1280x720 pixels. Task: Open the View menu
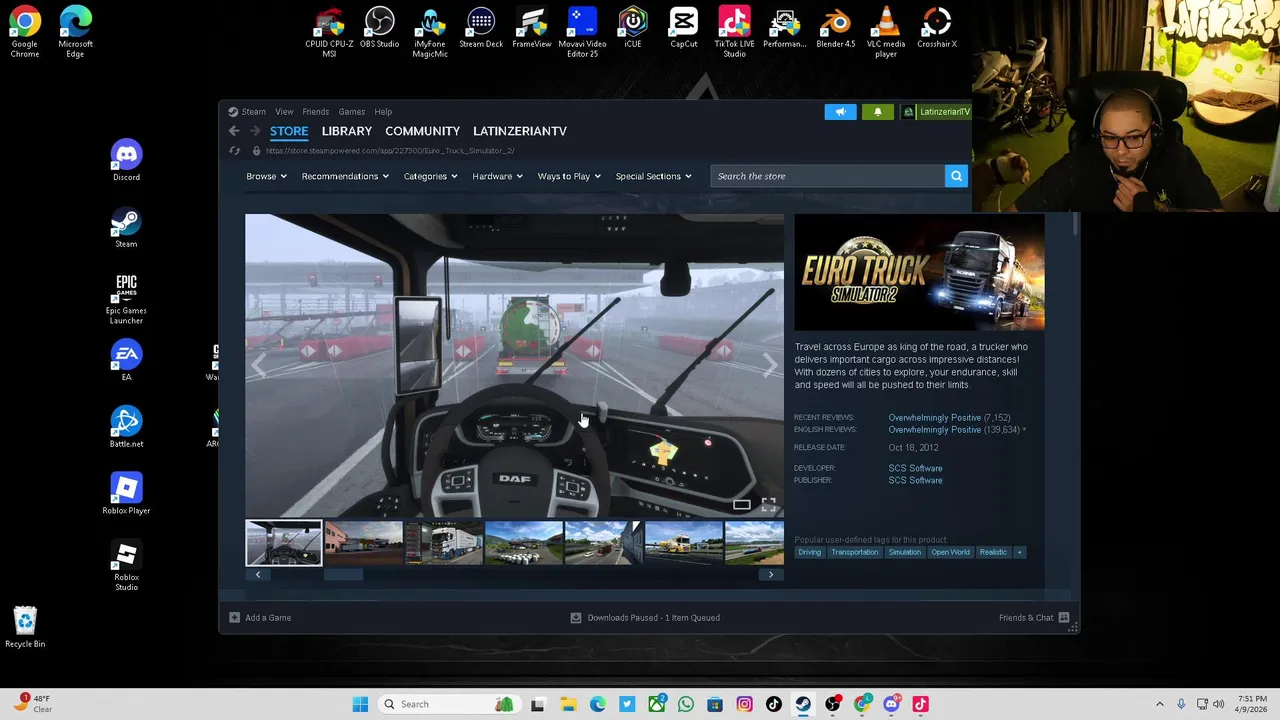(x=284, y=112)
